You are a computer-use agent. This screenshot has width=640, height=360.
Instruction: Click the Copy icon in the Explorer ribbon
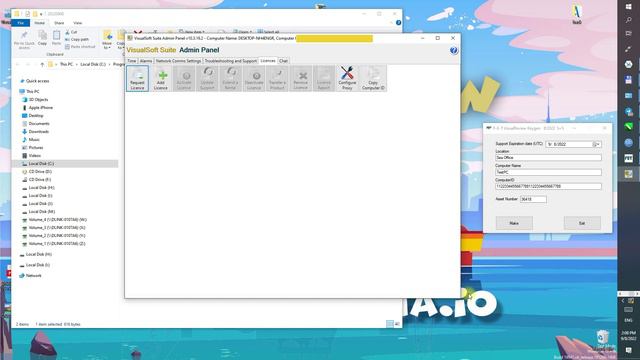42,38
